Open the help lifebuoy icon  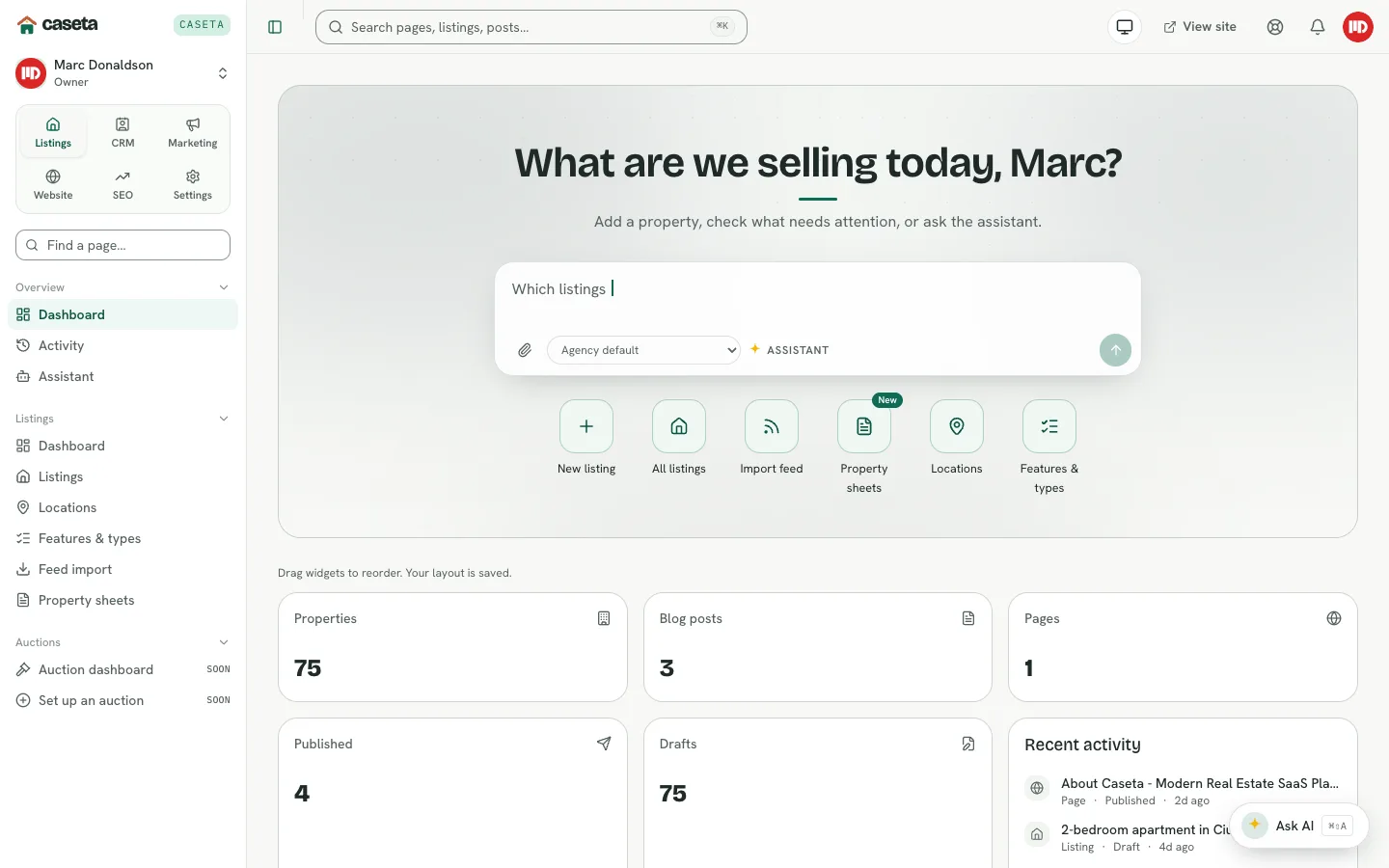[x=1275, y=27]
